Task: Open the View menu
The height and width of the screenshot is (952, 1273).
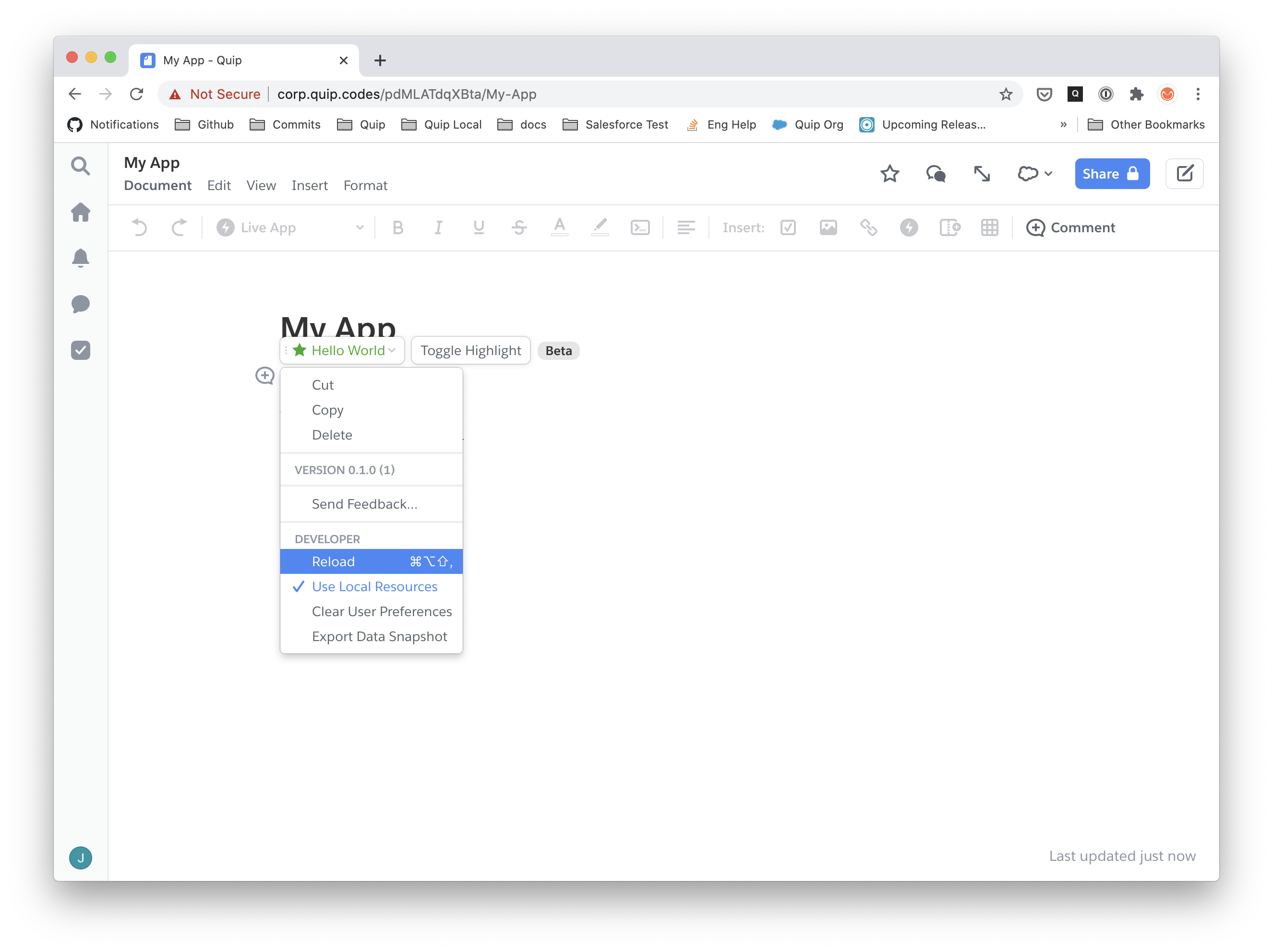Action: pos(261,185)
